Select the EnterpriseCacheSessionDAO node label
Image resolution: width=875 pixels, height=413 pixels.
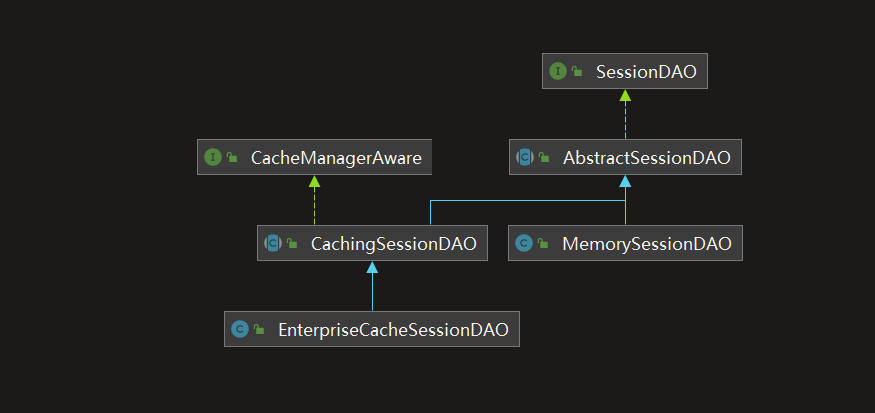pyautogui.click(x=393, y=329)
